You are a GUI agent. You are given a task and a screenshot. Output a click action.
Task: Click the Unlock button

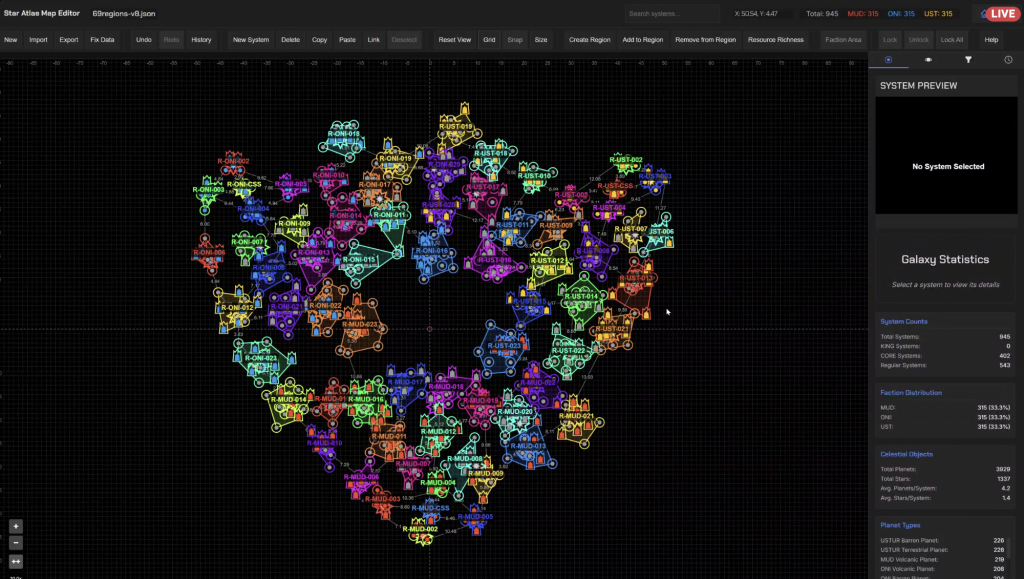pyautogui.click(x=919, y=40)
